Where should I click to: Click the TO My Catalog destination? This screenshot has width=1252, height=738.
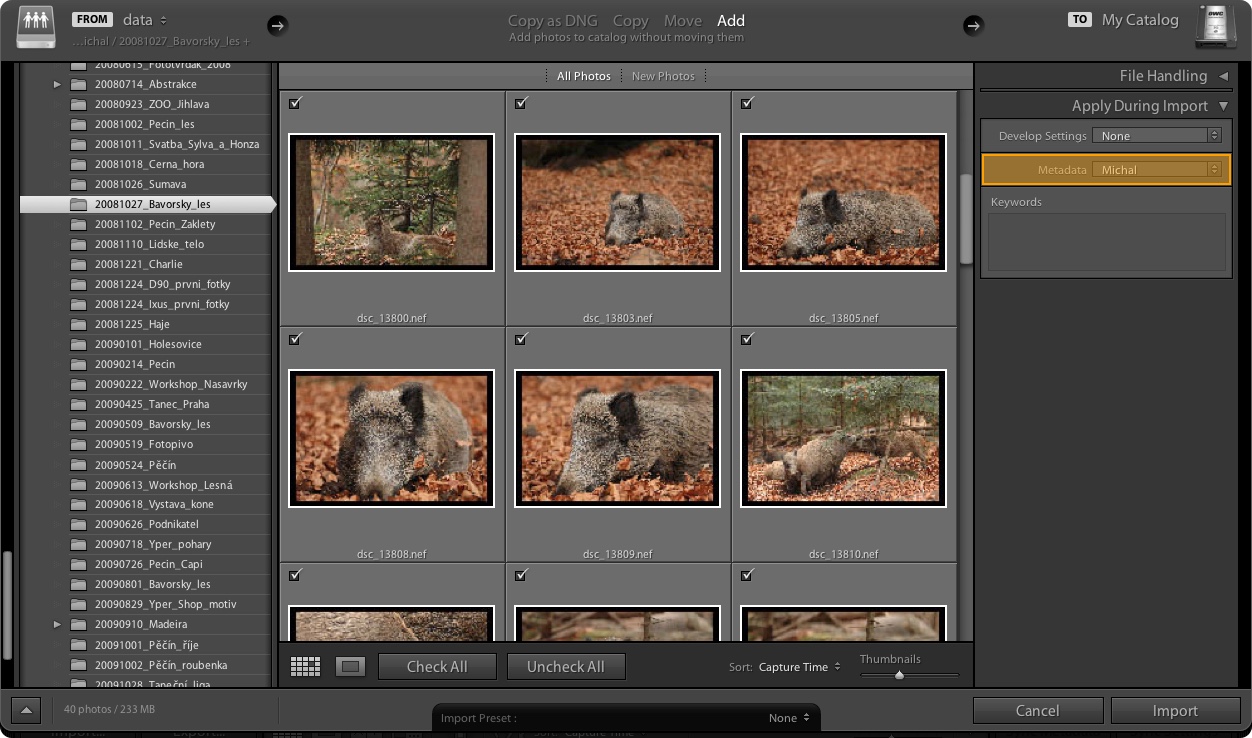pos(1140,20)
